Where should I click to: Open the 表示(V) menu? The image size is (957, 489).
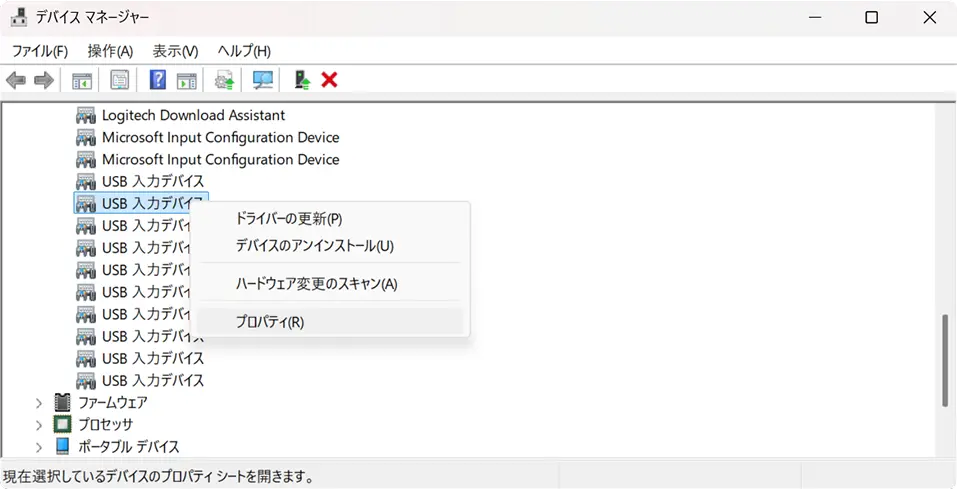175,51
